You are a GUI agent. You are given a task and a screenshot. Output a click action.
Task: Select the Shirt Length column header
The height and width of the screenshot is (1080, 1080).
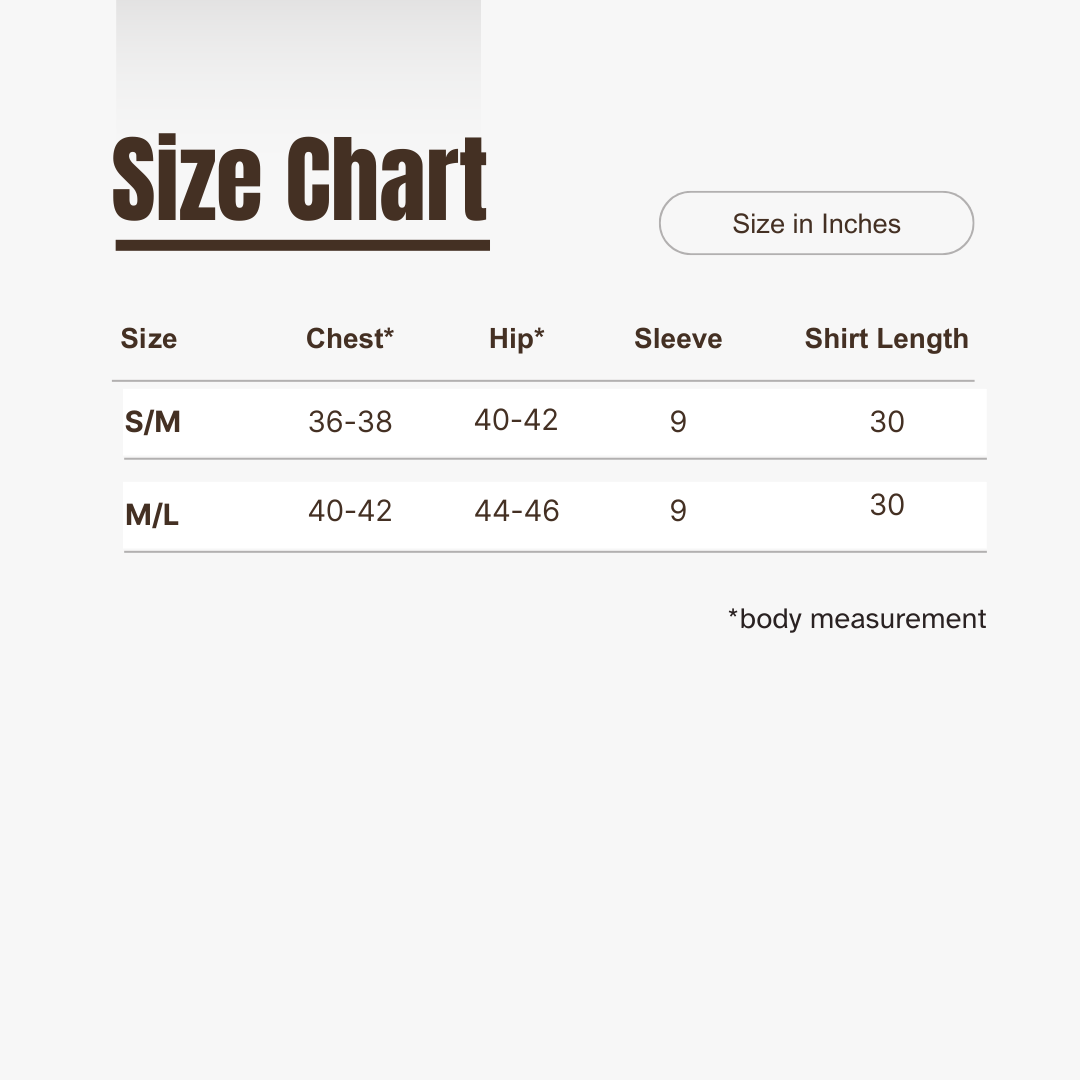click(x=886, y=339)
